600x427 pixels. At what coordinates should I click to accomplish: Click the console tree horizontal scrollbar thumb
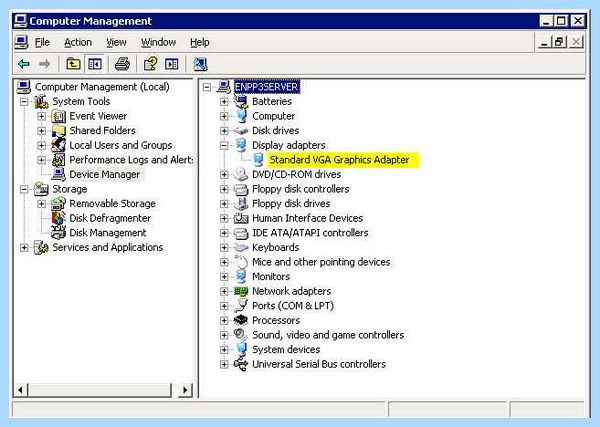tap(99, 390)
